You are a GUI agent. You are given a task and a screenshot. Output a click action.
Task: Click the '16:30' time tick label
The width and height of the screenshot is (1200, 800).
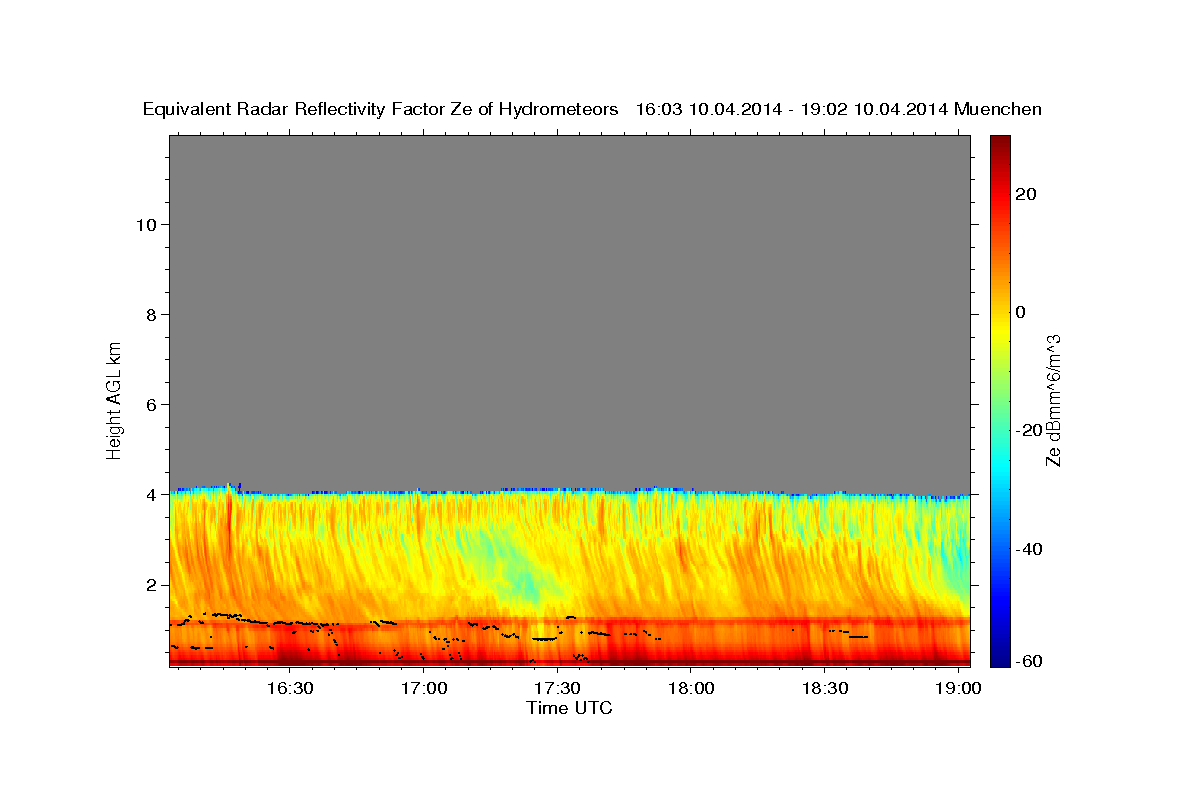point(290,688)
